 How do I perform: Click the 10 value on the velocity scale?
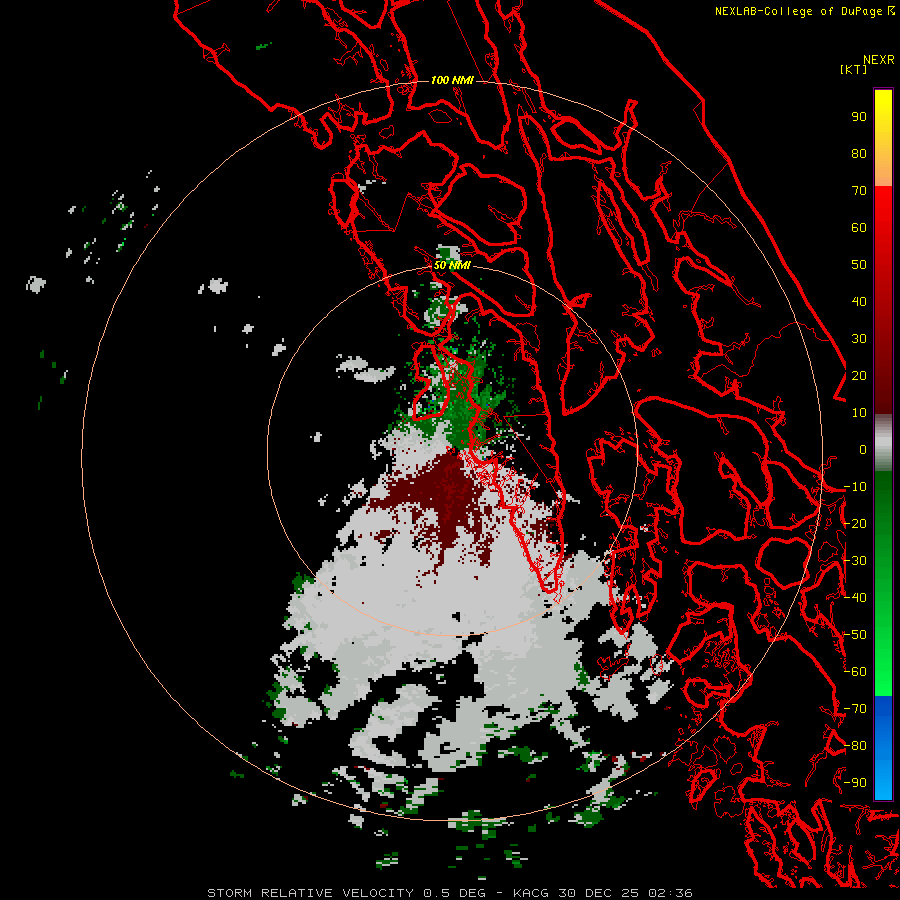tap(859, 413)
